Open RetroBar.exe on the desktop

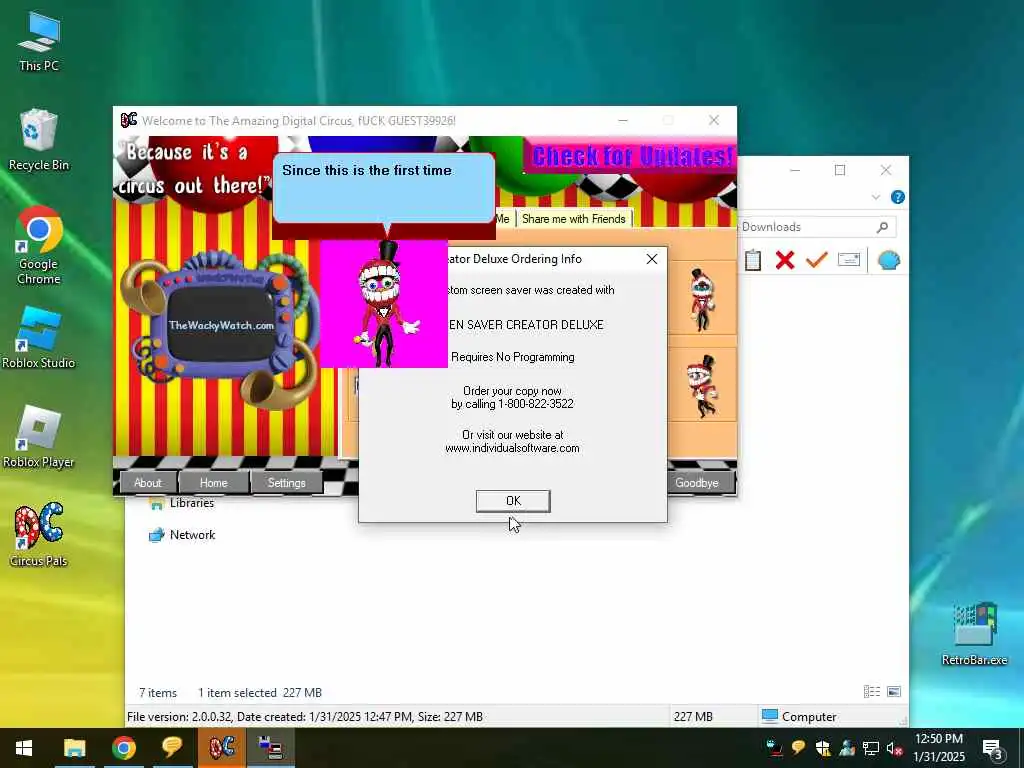(974, 633)
